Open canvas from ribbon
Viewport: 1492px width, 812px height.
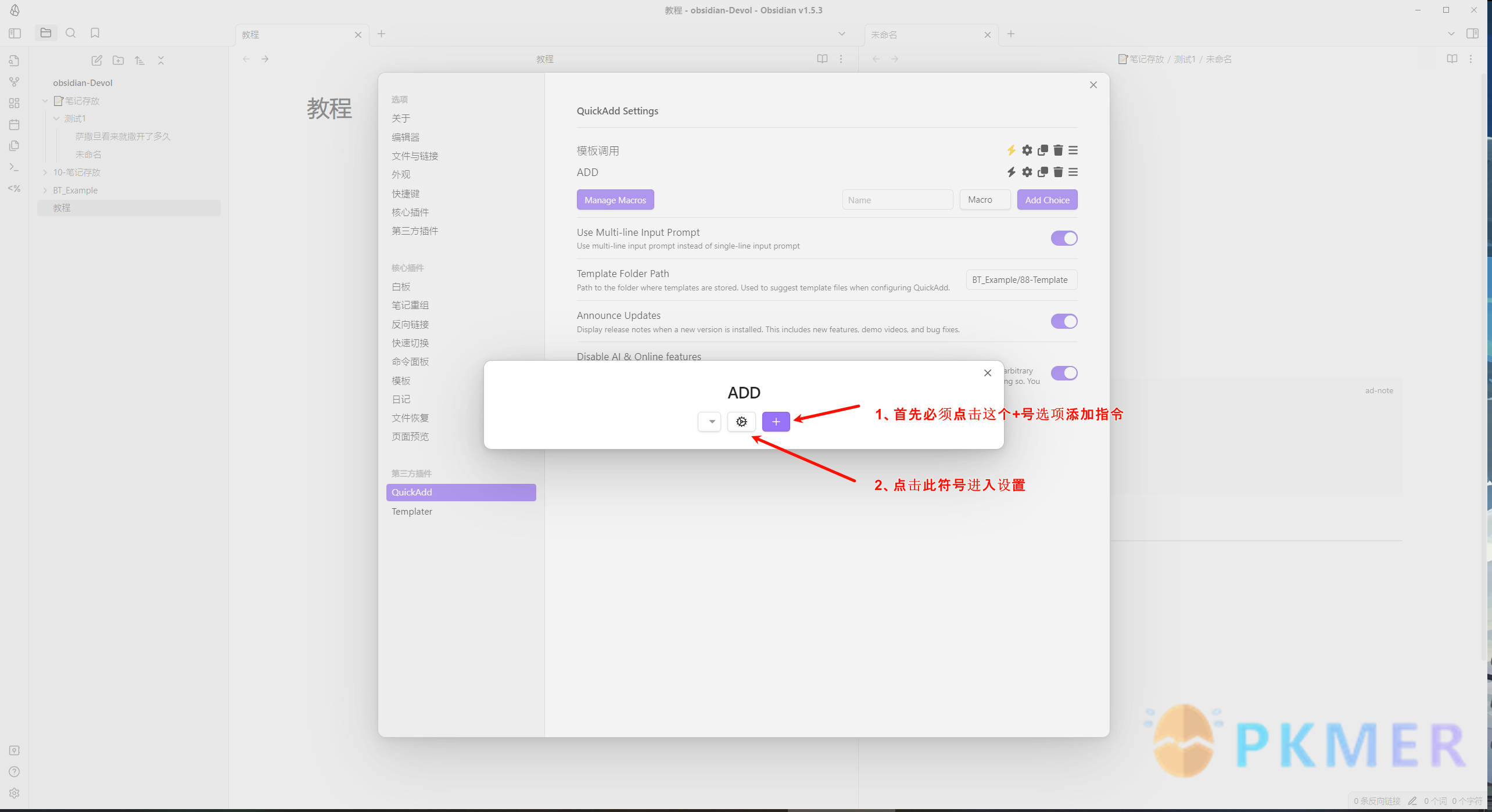pos(15,103)
